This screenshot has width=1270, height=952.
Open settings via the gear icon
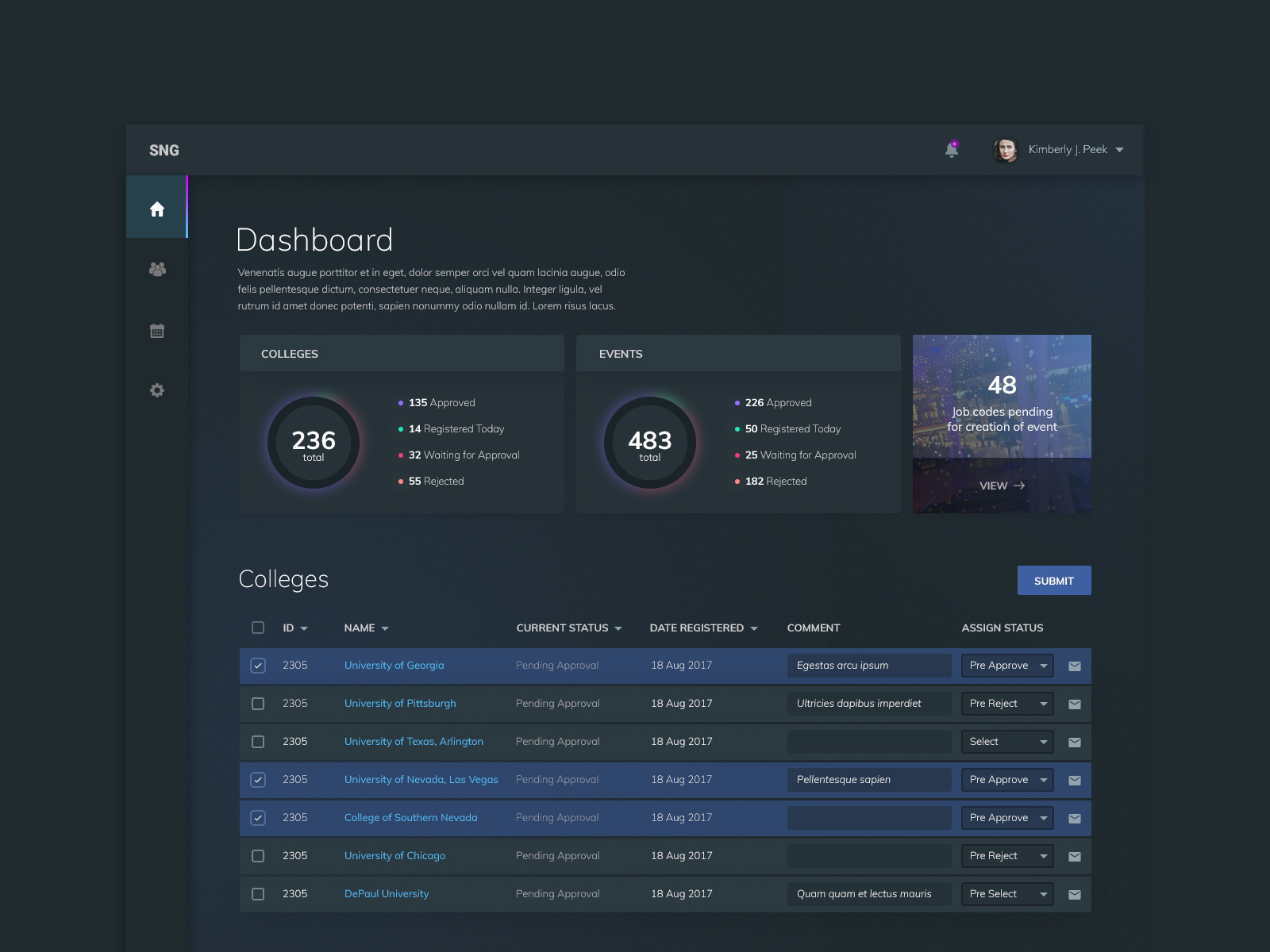156,390
